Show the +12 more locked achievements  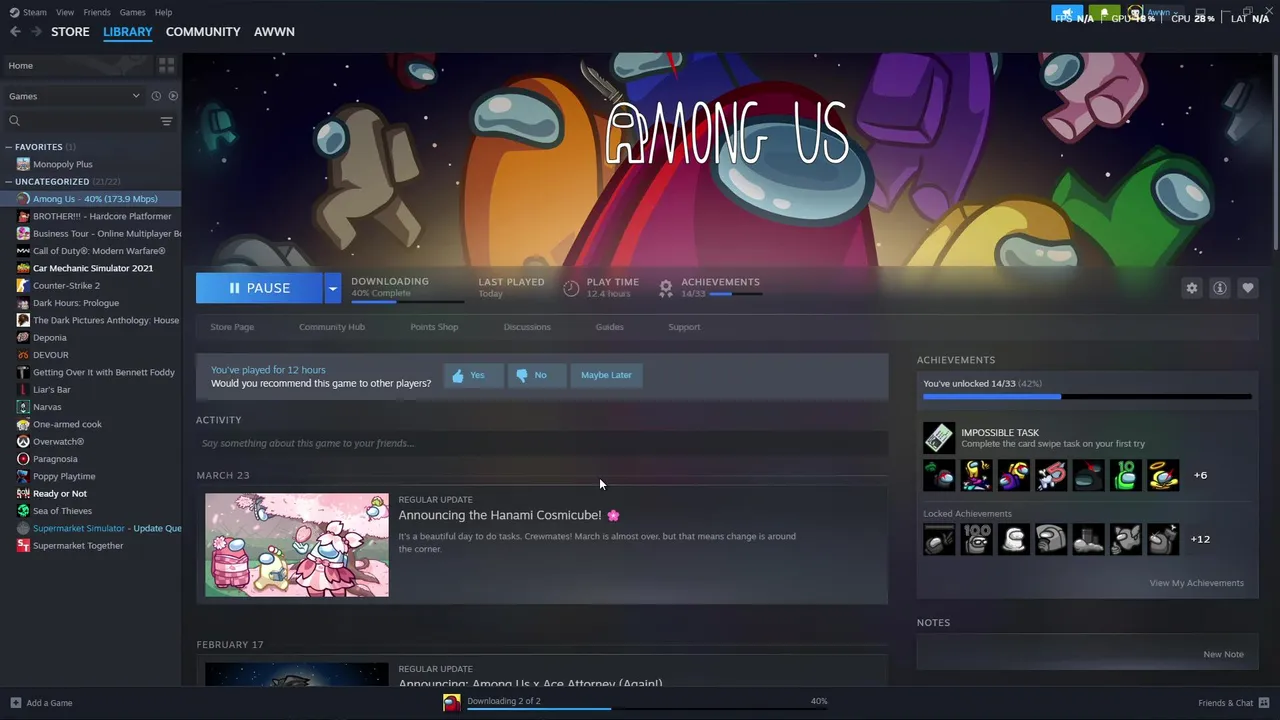click(1200, 539)
